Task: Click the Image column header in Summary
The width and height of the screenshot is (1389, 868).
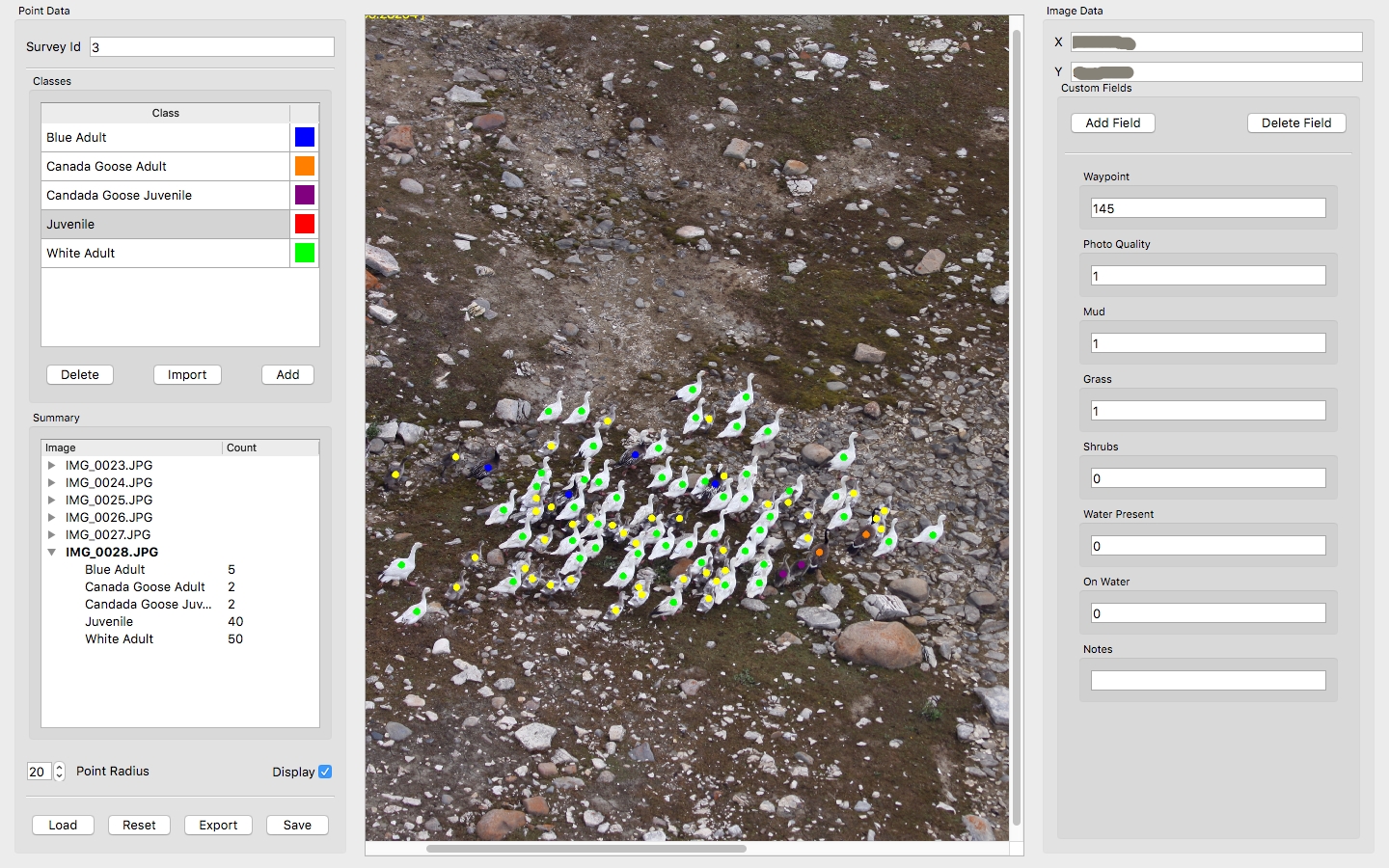Action: tap(132, 448)
